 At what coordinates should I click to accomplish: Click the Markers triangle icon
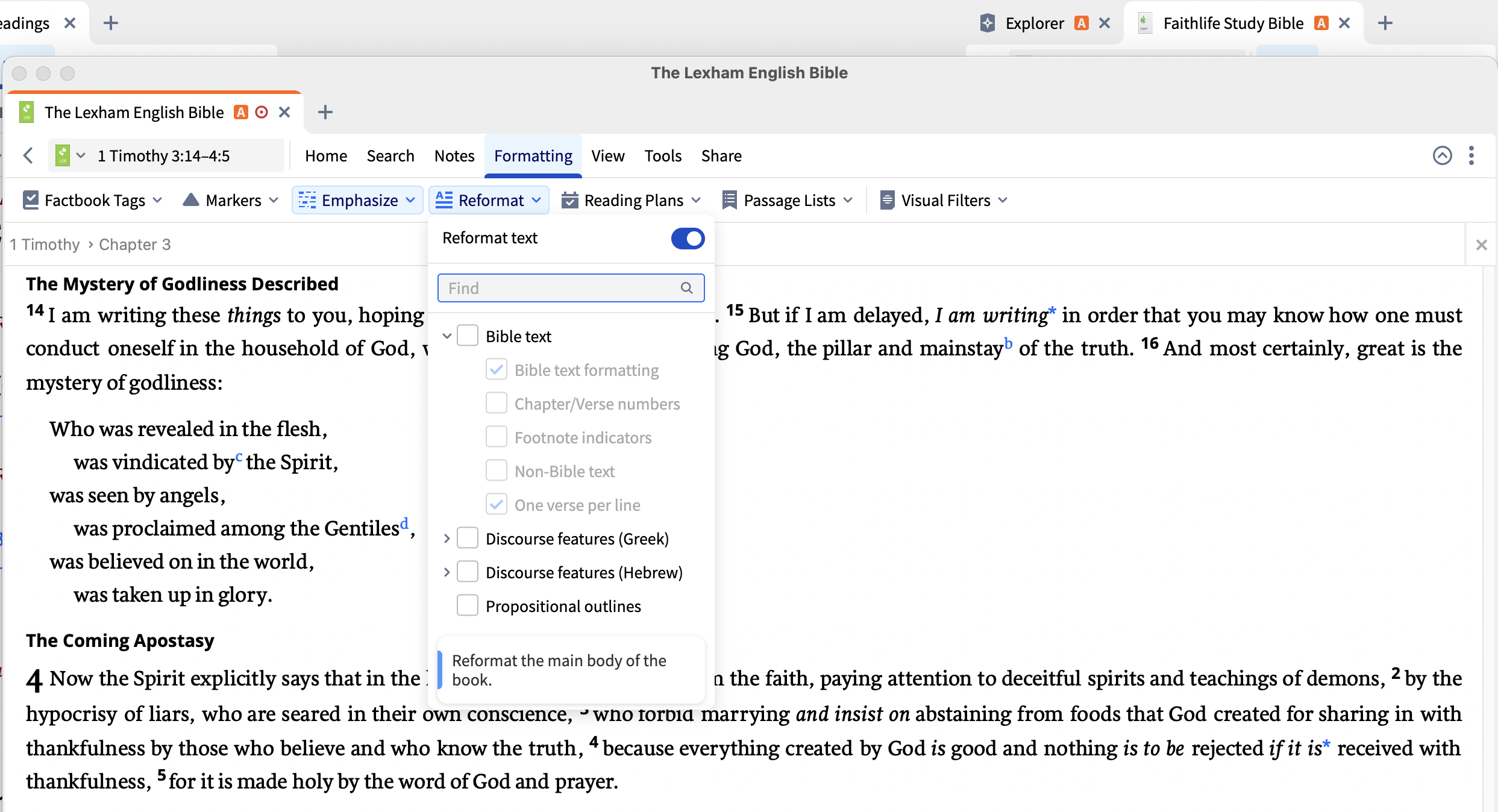click(190, 200)
